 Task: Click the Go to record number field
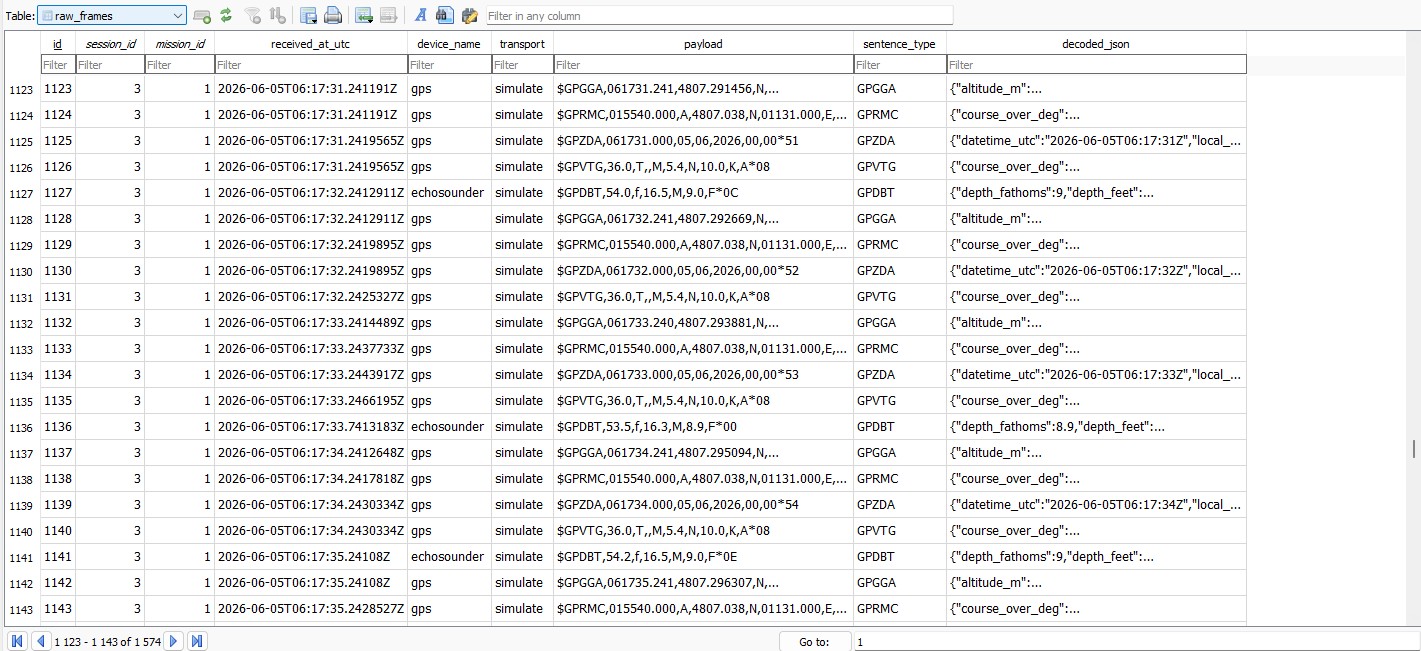point(1135,641)
